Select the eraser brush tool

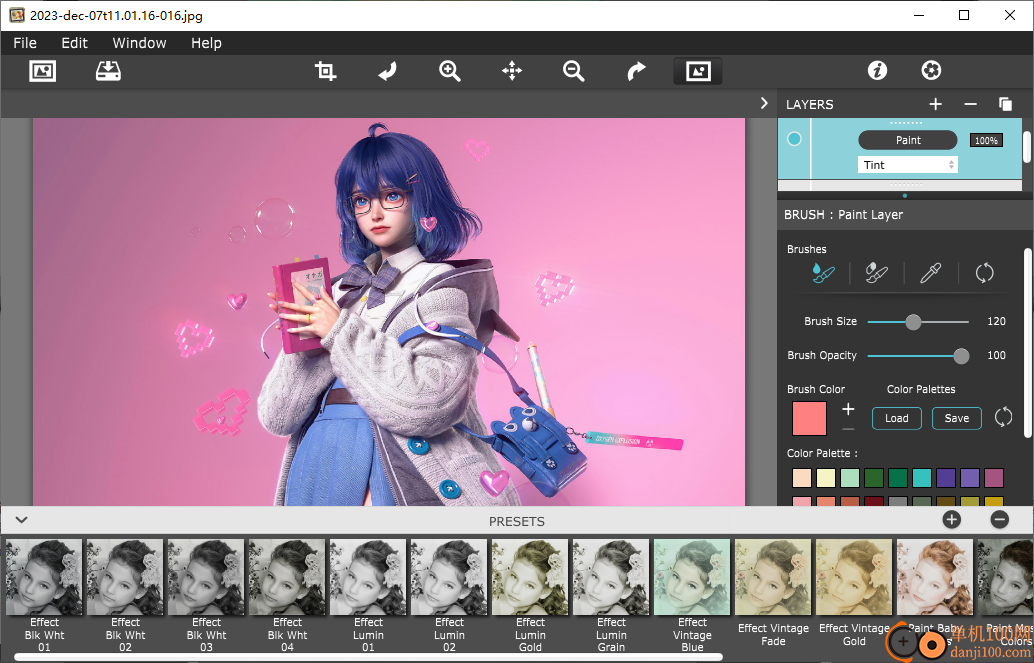pos(876,272)
